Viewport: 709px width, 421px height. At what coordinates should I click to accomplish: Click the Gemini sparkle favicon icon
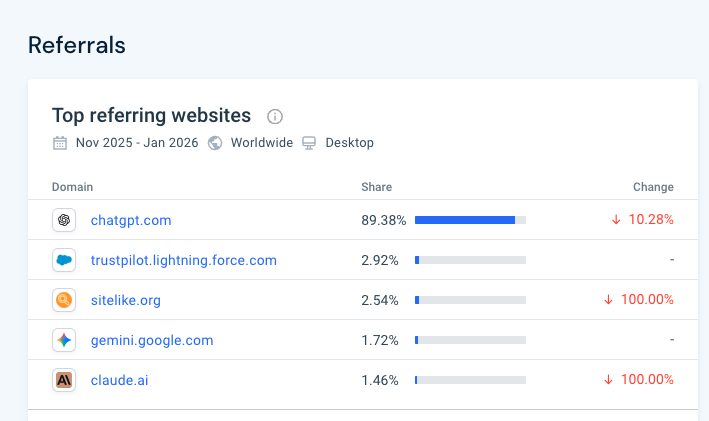point(64,340)
